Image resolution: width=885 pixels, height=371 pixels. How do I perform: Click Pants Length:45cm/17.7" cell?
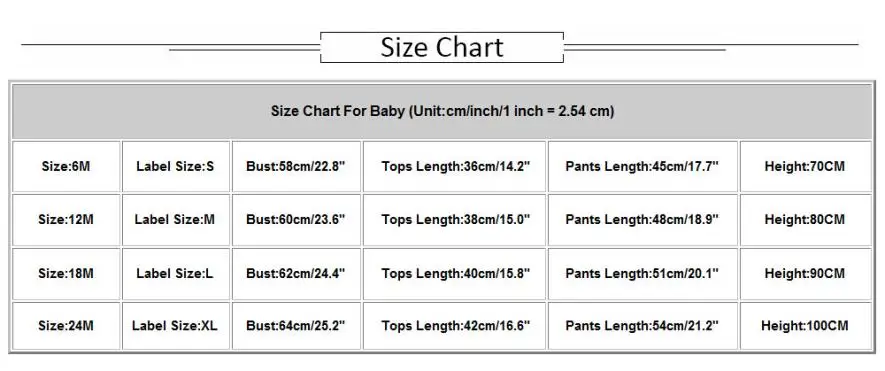click(x=643, y=167)
